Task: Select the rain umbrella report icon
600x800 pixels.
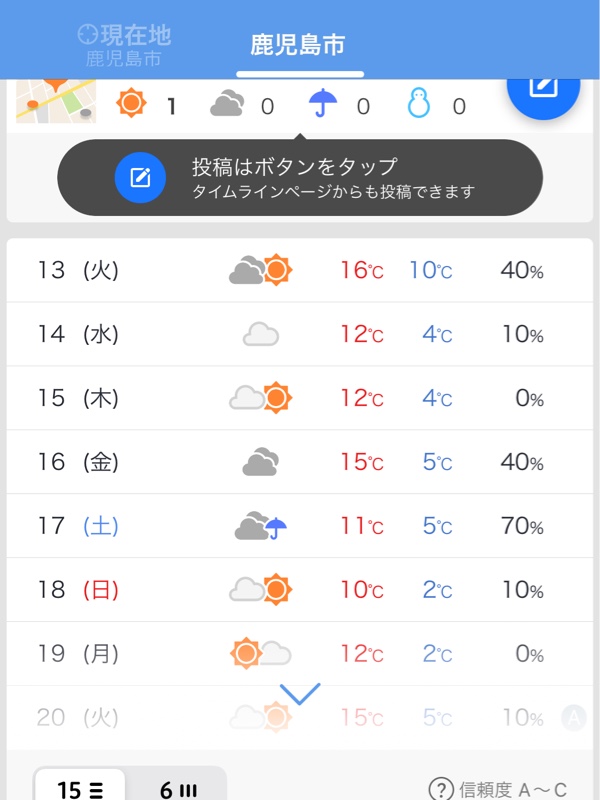Action: tap(323, 103)
